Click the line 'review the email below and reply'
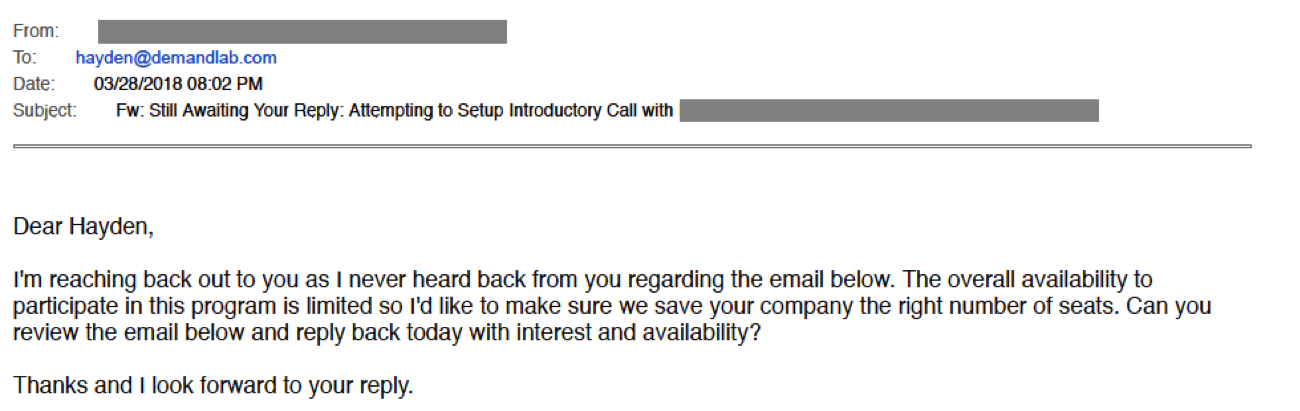Viewport: 1300px width, 411px height. (x=389, y=332)
